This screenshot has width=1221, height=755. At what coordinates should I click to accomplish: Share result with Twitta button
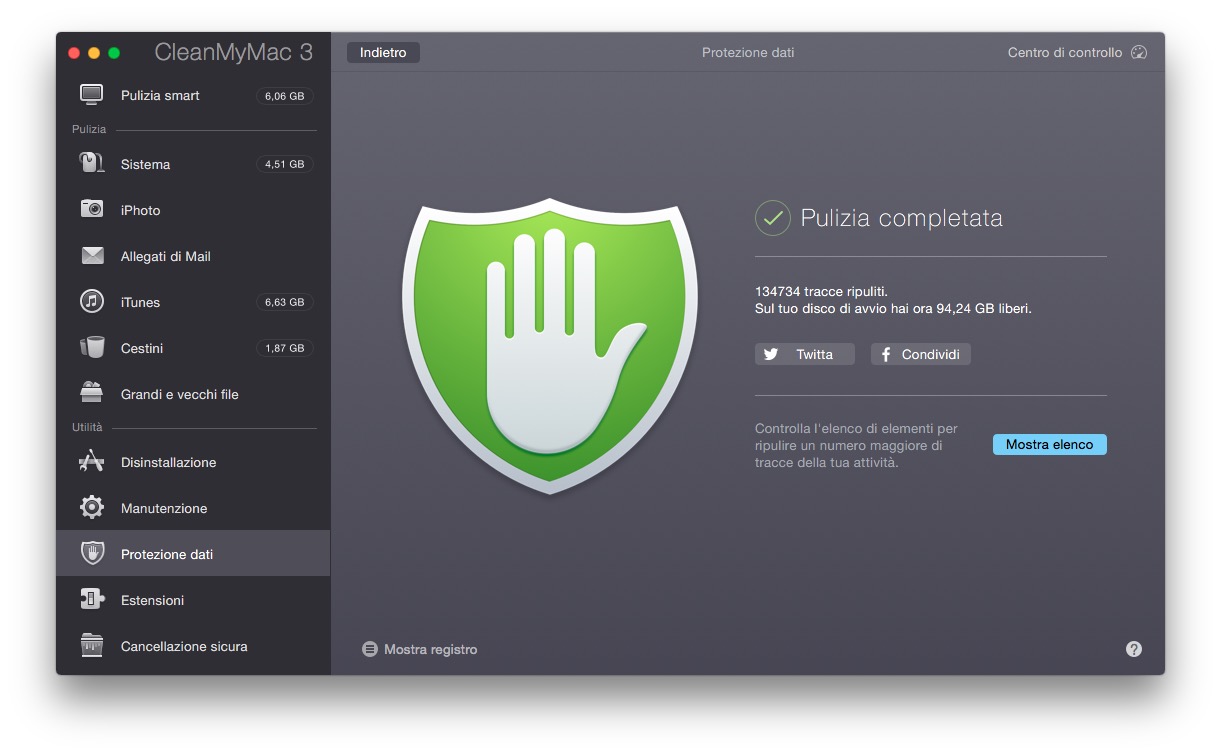click(805, 354)
